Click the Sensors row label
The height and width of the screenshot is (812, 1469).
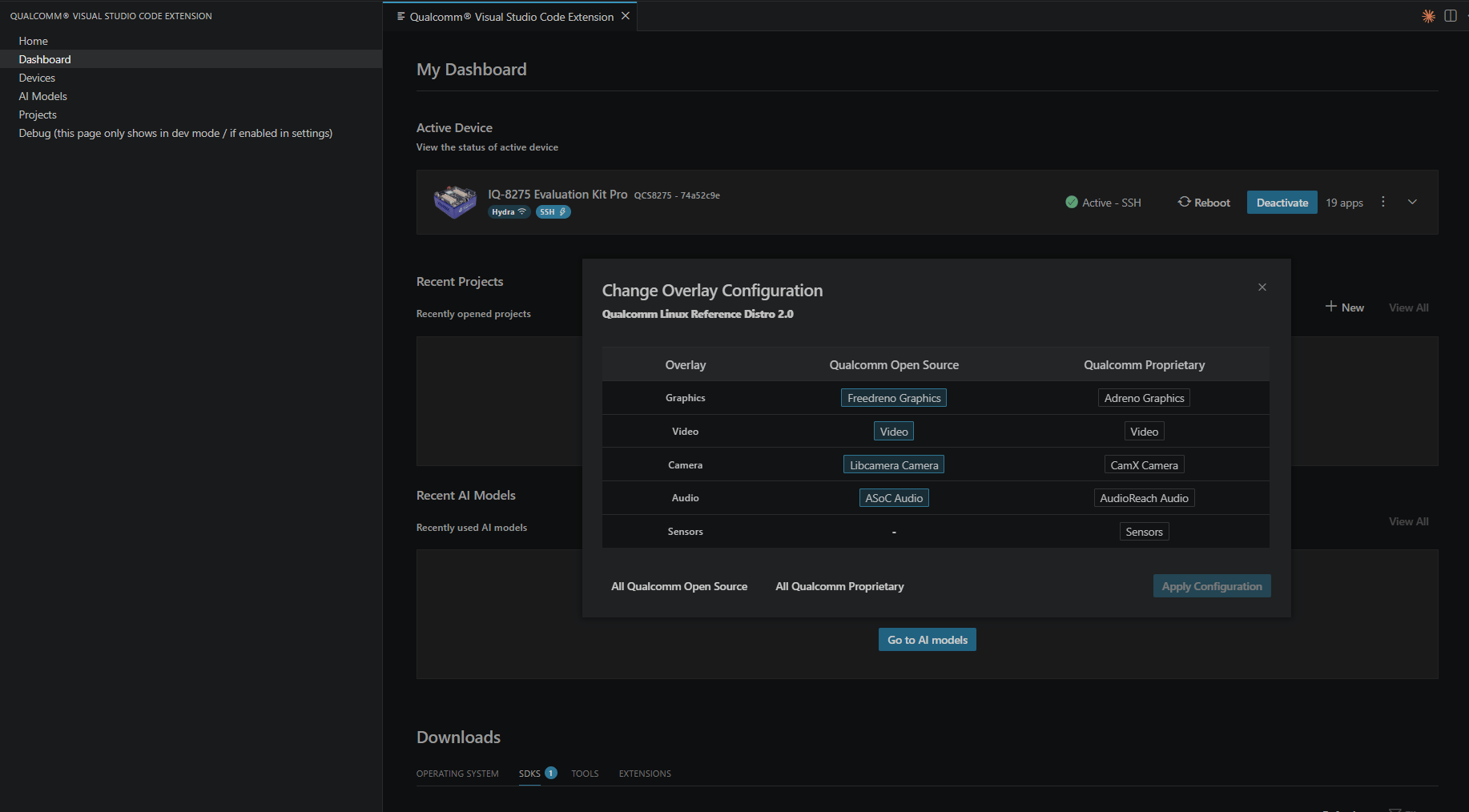pos(686,532)
